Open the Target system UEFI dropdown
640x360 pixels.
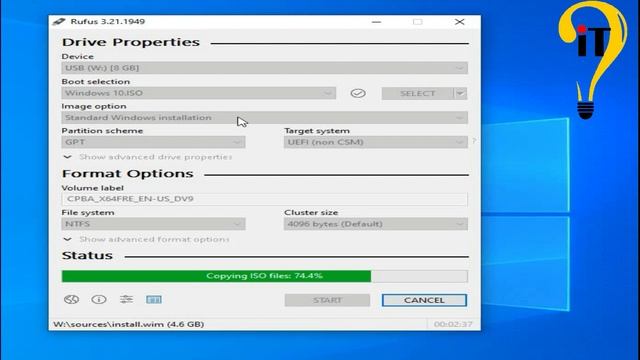click(x=376, y=142)
